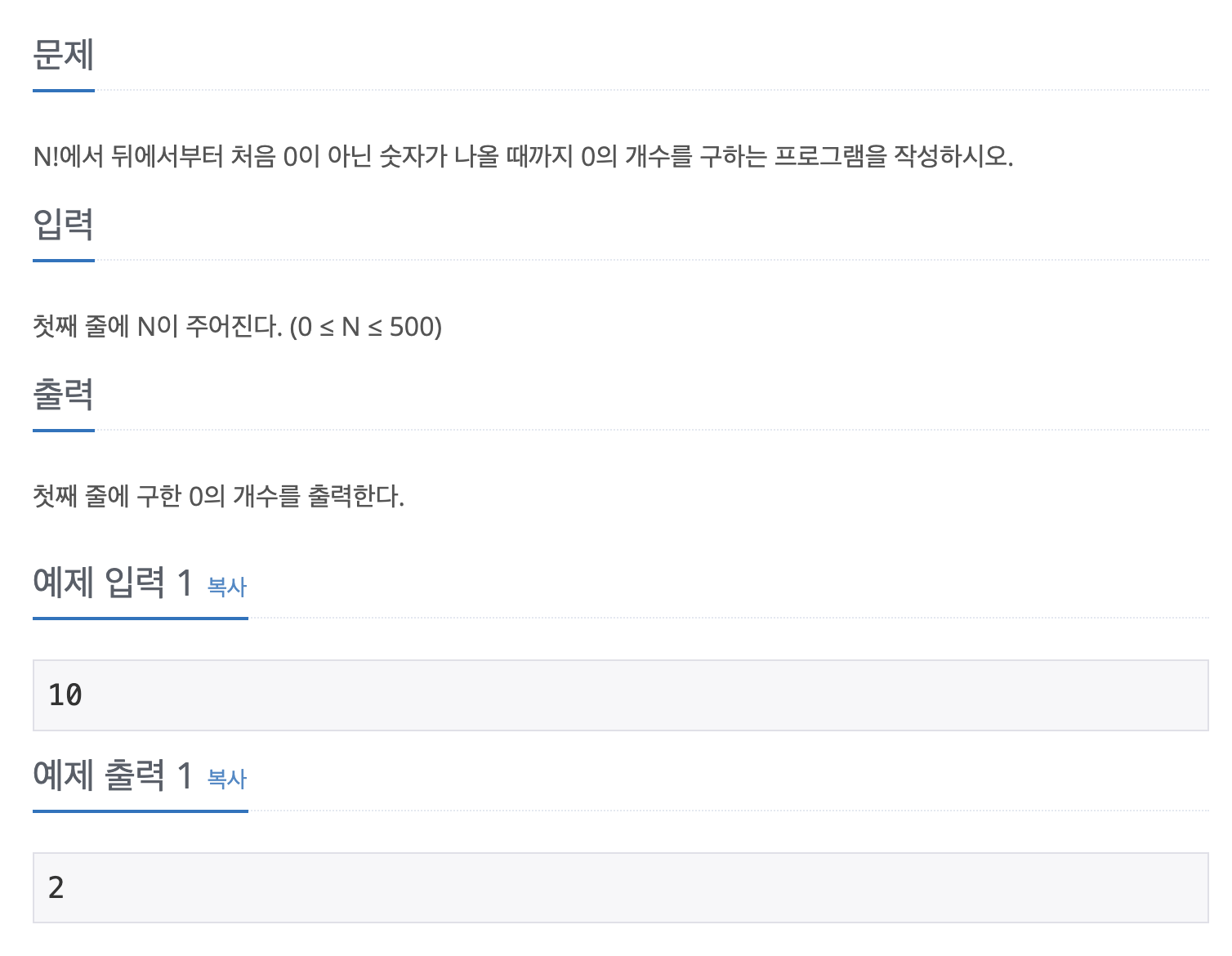Copy sample input via 복사 link
Screen dimensions: 1232x956
coord(227,587)
